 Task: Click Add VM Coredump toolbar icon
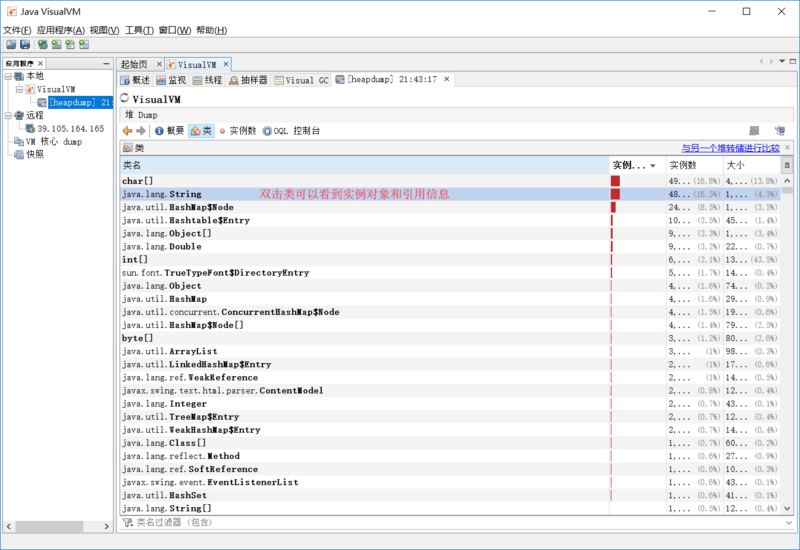pos(70,45)
